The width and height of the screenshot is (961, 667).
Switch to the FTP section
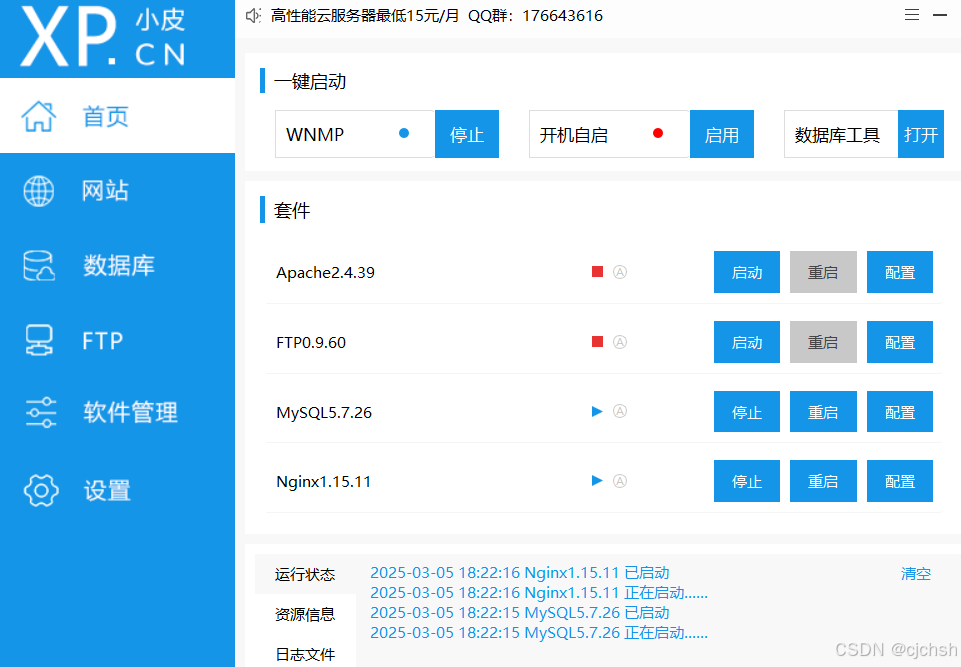click(117, 340)
